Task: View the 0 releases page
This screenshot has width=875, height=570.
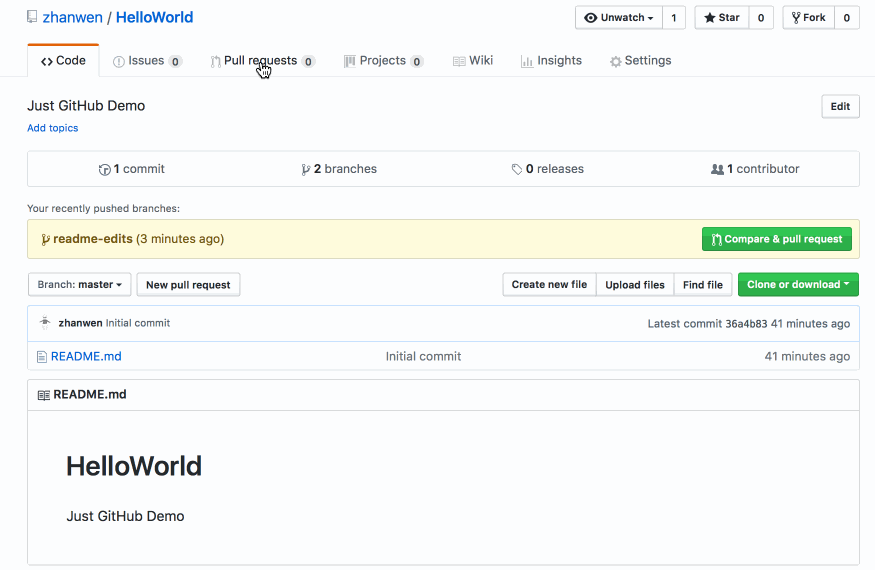Action: point(547,169)
